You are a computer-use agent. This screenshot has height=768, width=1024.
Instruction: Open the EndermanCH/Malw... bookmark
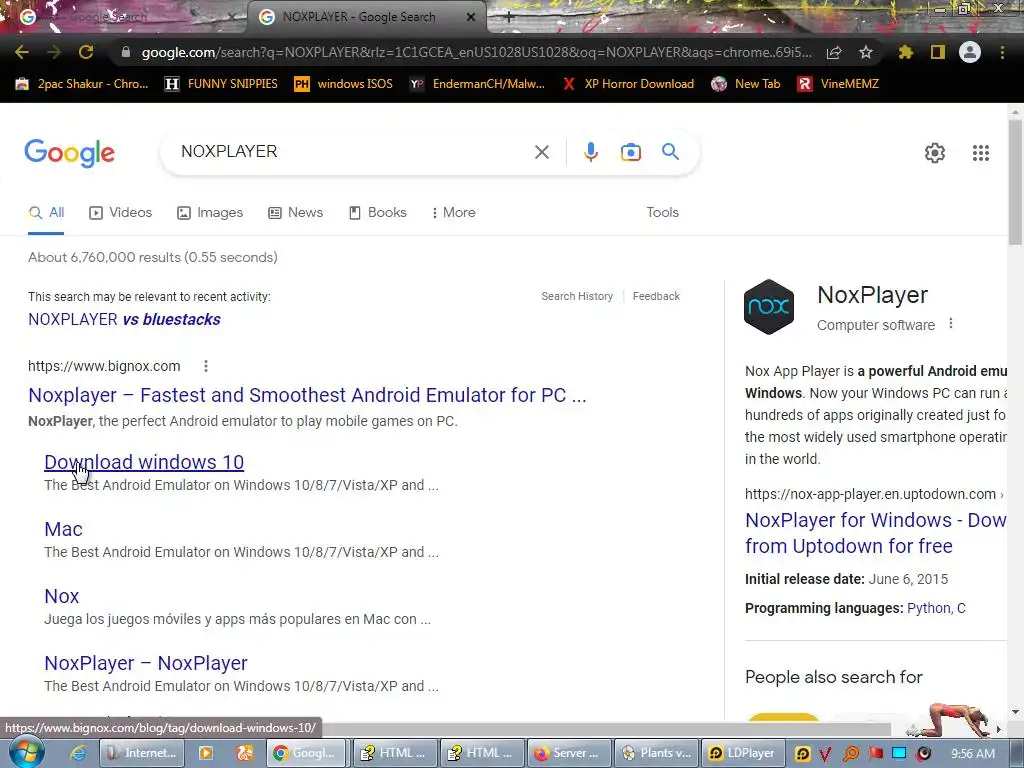pos(477,84)
